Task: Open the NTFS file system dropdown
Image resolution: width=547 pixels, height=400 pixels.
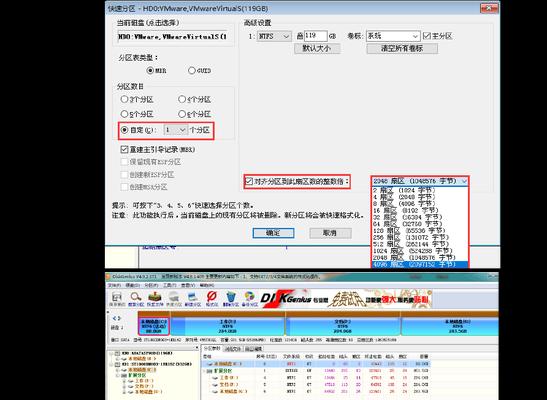Action: click(x=274, y=36)
